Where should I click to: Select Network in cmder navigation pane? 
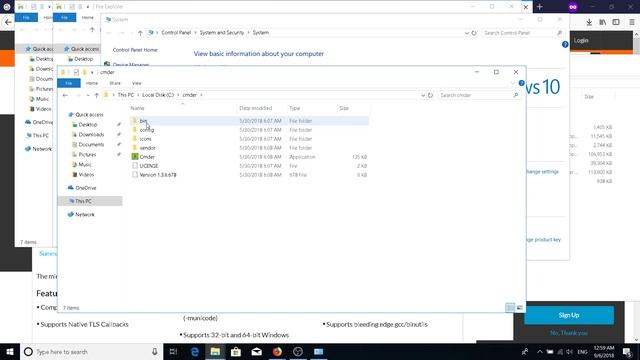point(84,215)
